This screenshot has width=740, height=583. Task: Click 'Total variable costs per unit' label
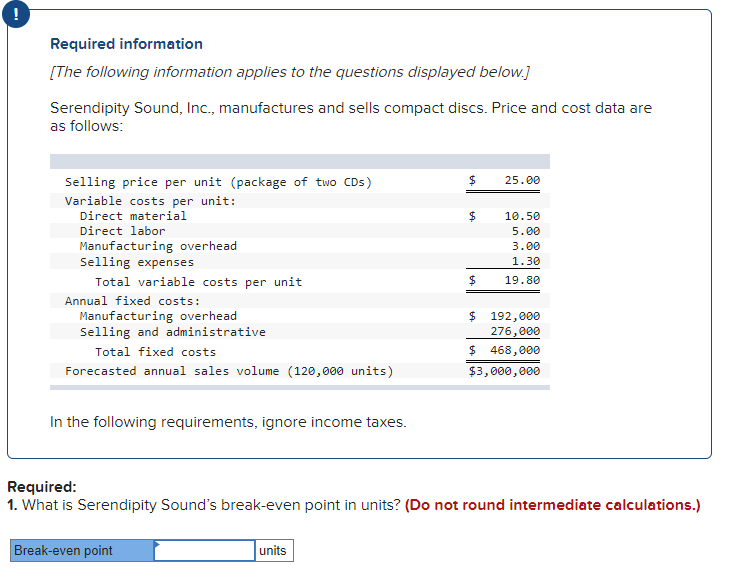click(x=198, y=282)
